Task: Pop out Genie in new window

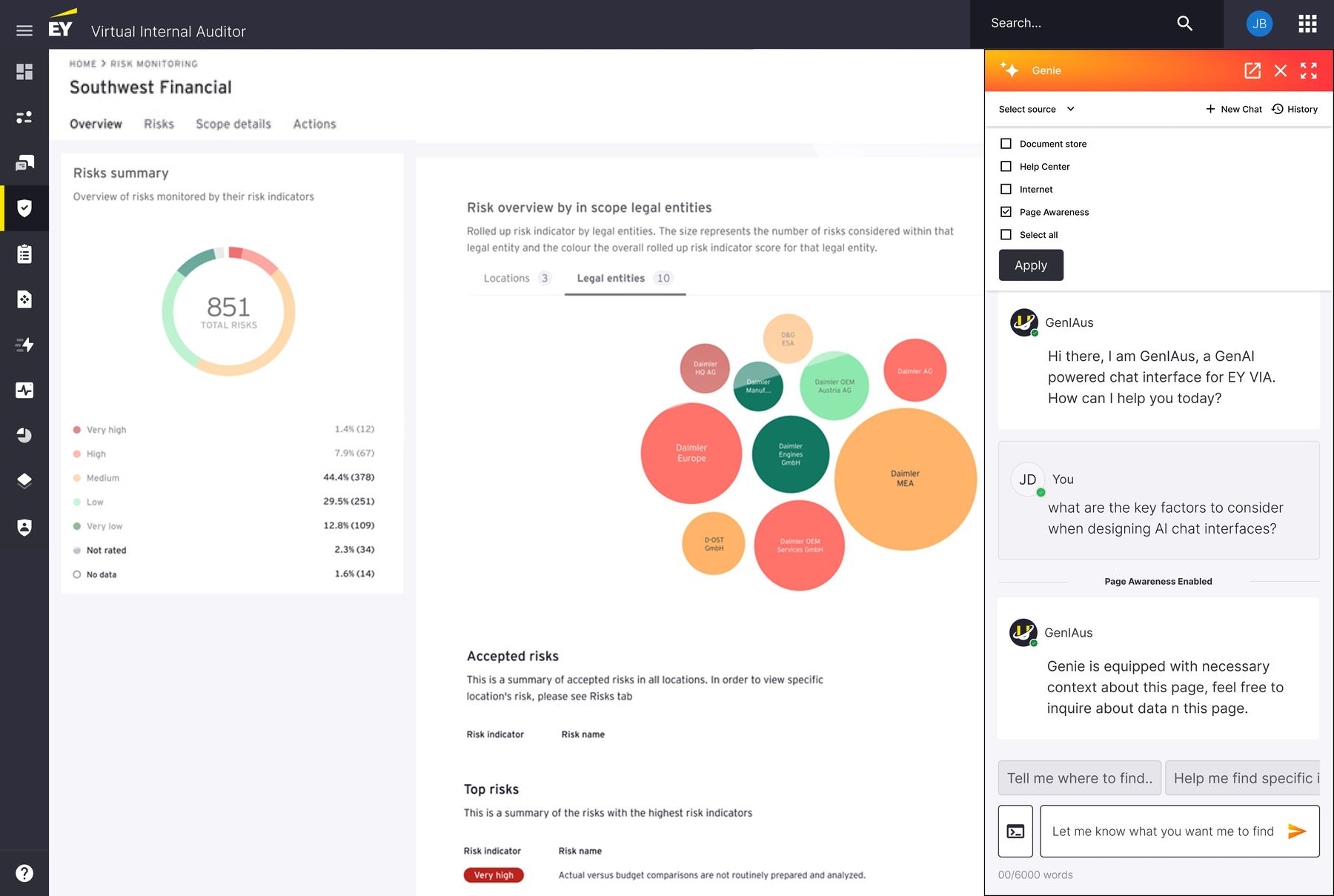Action: 1252,70
